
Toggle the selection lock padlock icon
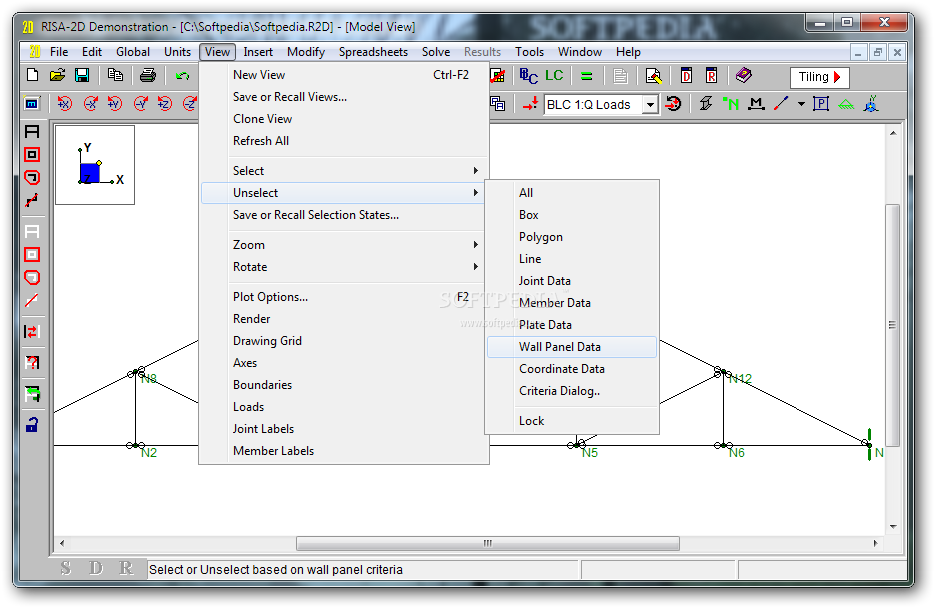(x=32, y=424)
